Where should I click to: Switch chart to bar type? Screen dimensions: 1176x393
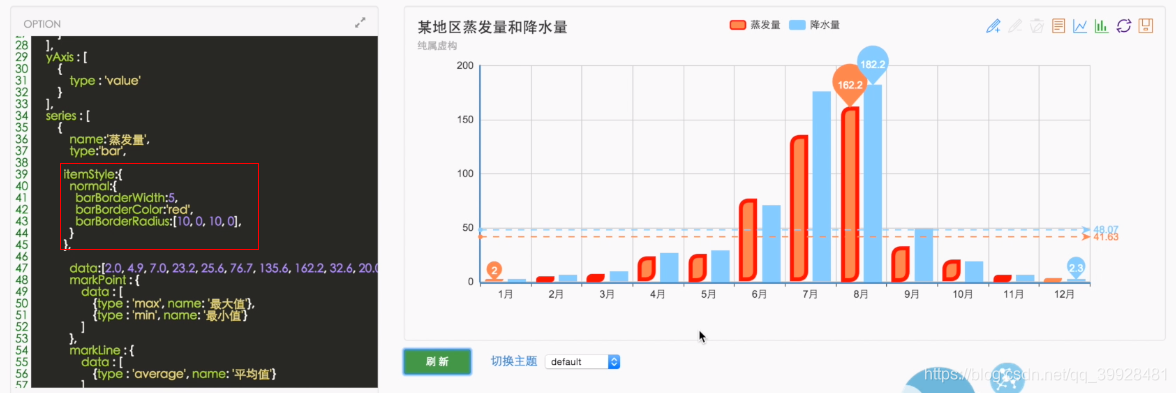1102,26
